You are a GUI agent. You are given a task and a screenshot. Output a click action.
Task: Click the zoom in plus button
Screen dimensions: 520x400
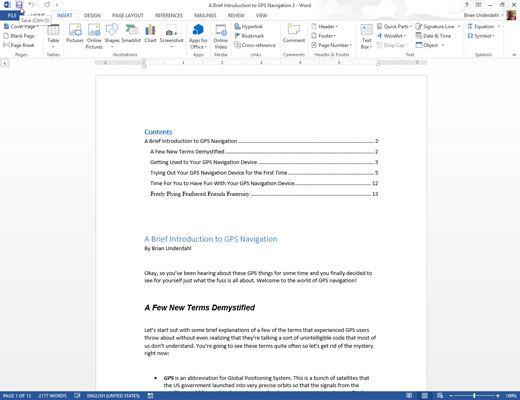point(498,396)
